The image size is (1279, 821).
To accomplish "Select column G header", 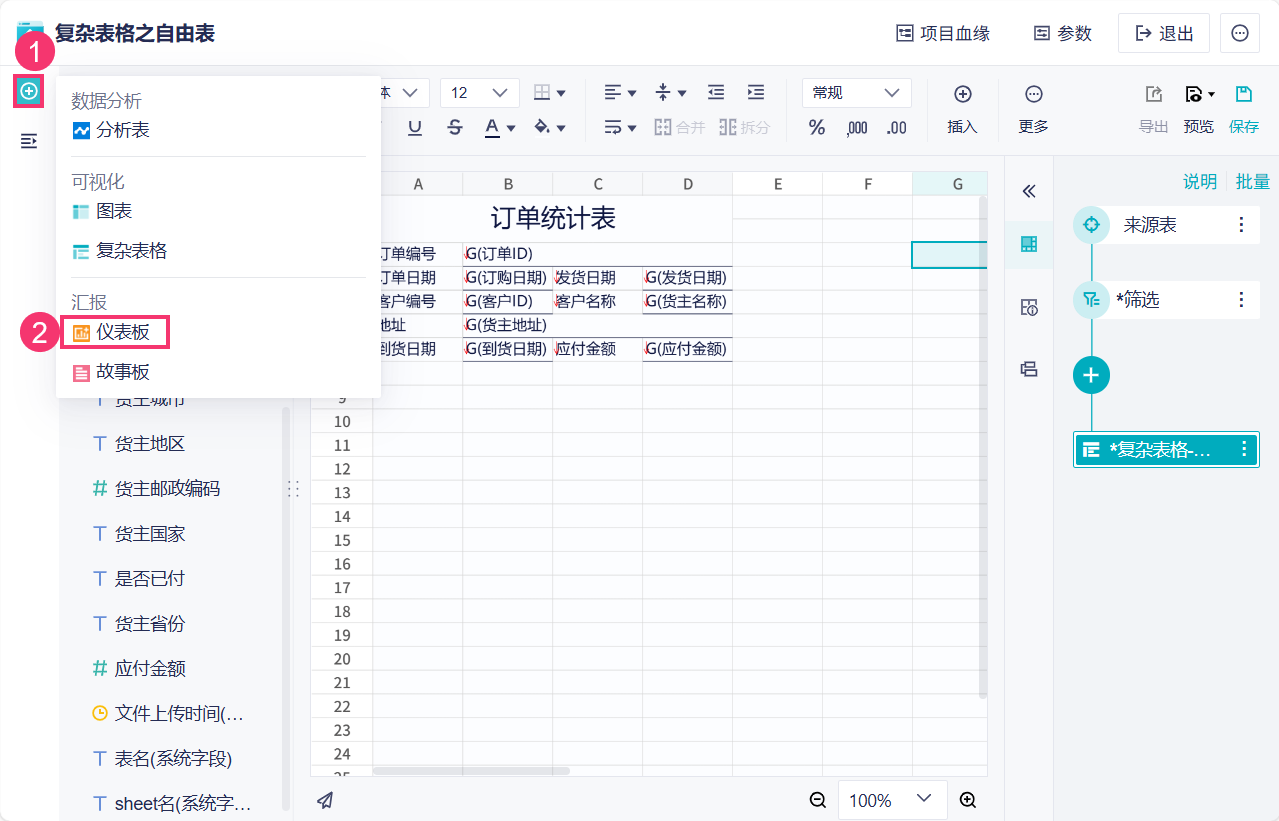I will point(950,183).
